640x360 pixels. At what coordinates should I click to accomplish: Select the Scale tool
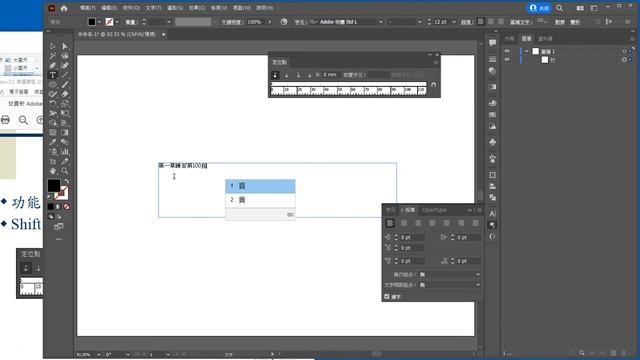click(x=65, y=104)
